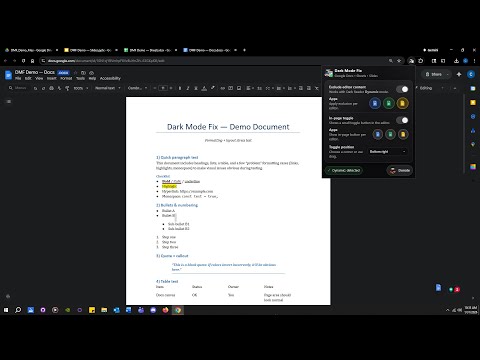Open Google Tasks side panel icon
The image size is (480, 360).
473,116
